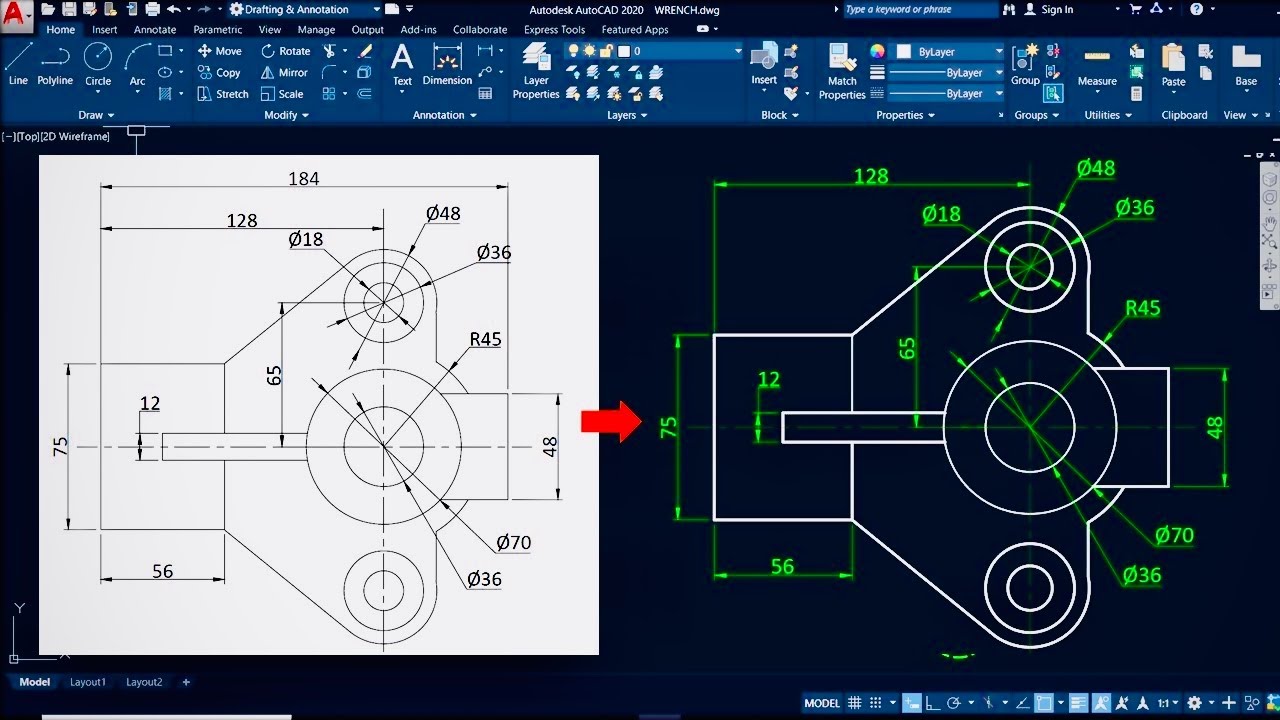
Task: Switch to the Insert ribbon tab
Action: point(105,30)
